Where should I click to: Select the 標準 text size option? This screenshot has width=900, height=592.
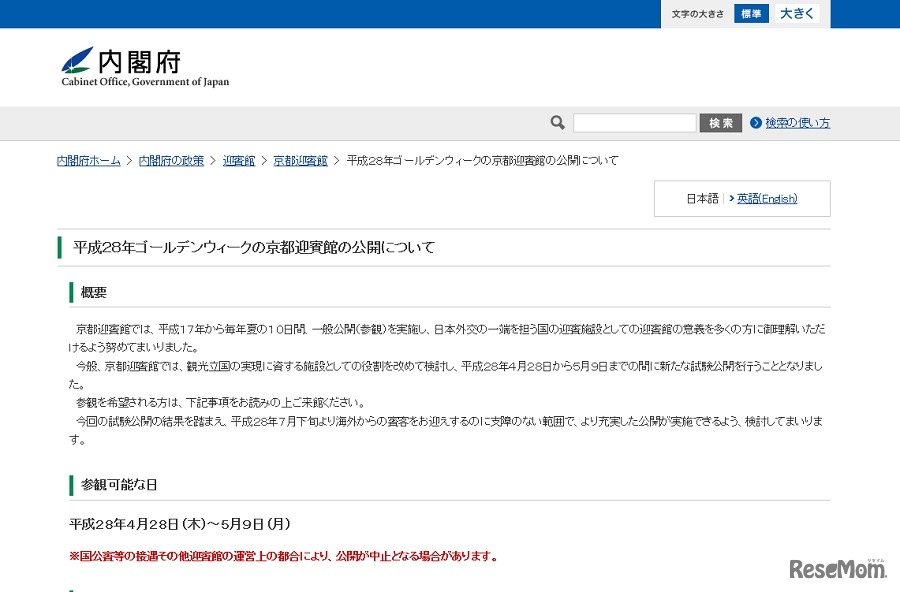coord(750,14)
